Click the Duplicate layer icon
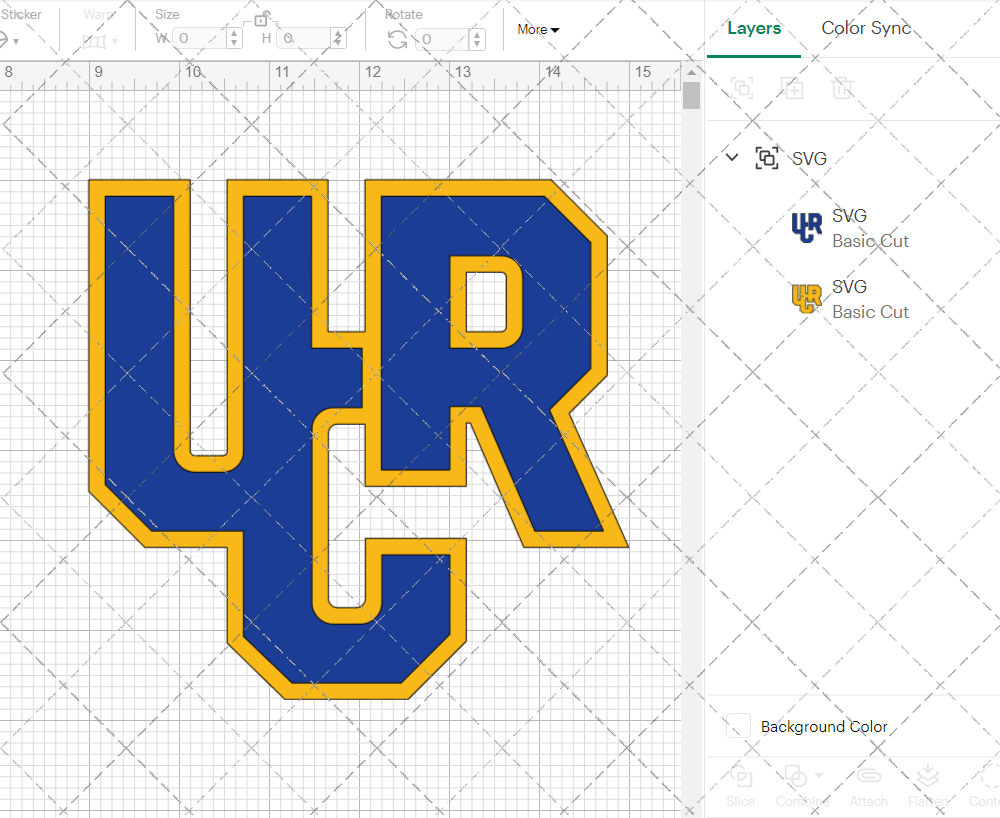 pyautogui.click(x=792, y=88)
